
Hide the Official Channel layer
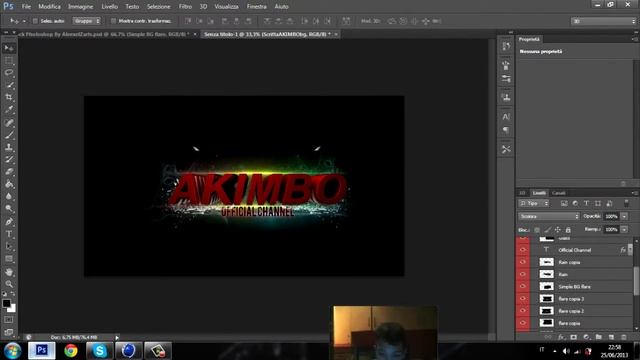point(522,250)
